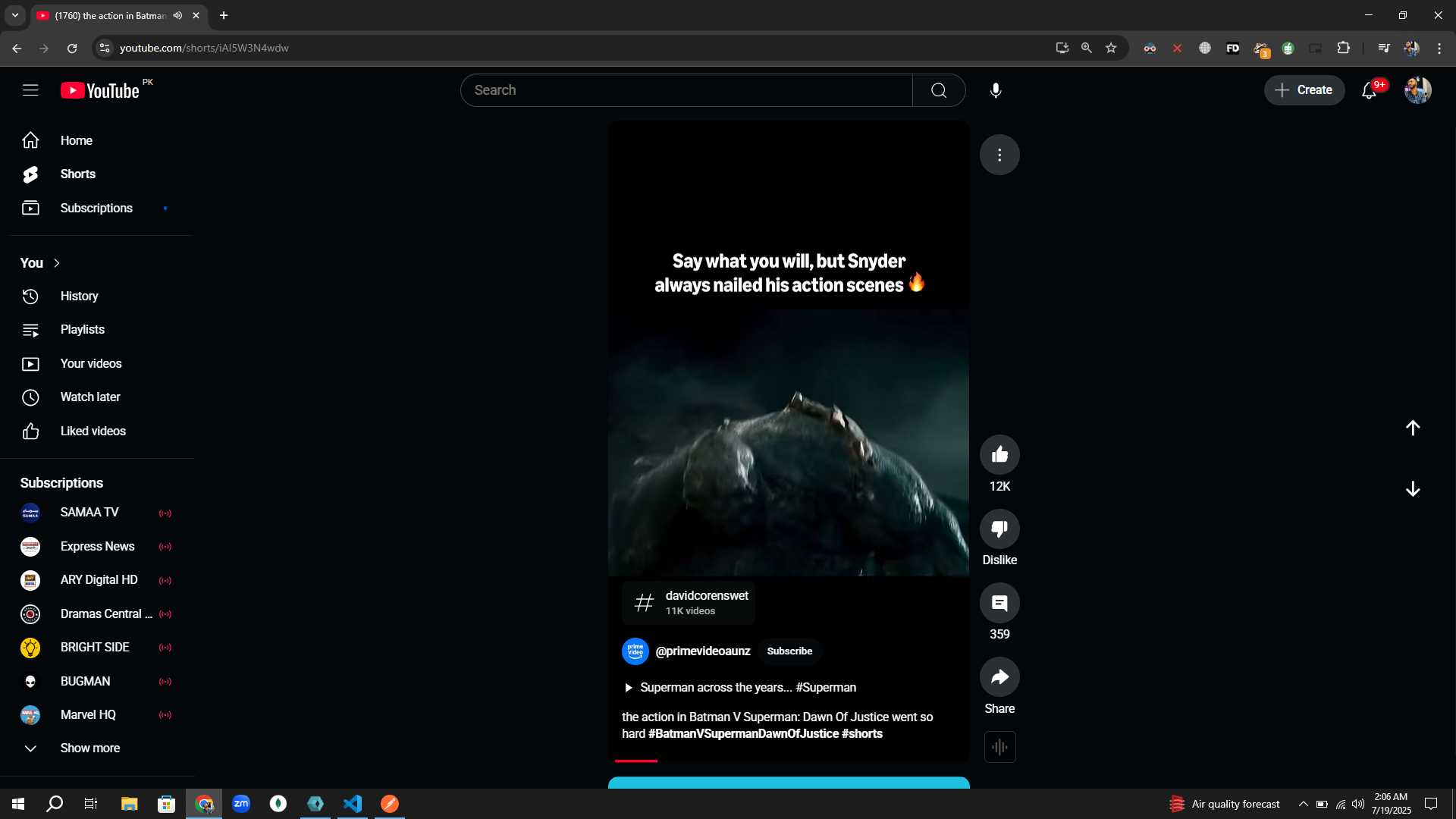Screen dimensions: 1456x819
Task: Open media control icon in toolbar
Action: pos(1384,48)
